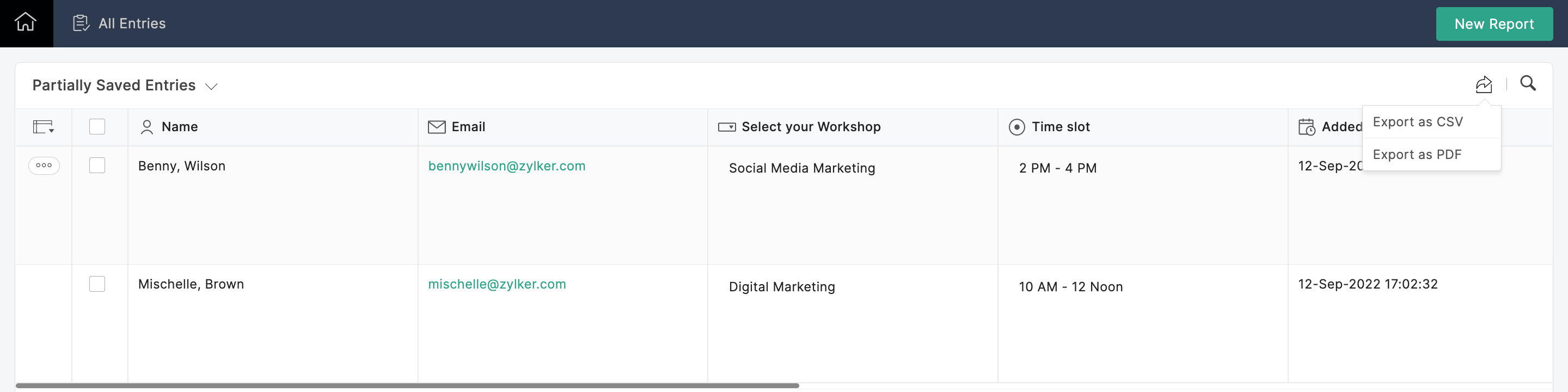Click the Time slot column header
Screen dimensions: 1568x392
pos(1059,127)
